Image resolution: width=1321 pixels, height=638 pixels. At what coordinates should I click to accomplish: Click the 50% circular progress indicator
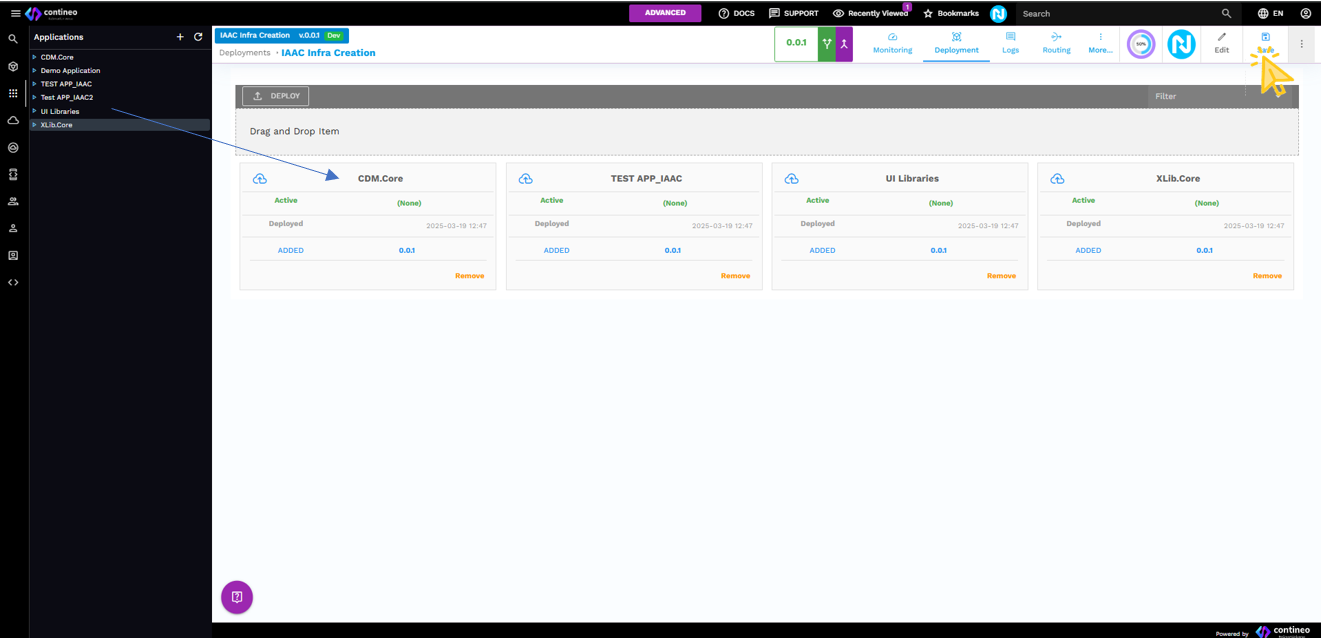click(1141, 44)
